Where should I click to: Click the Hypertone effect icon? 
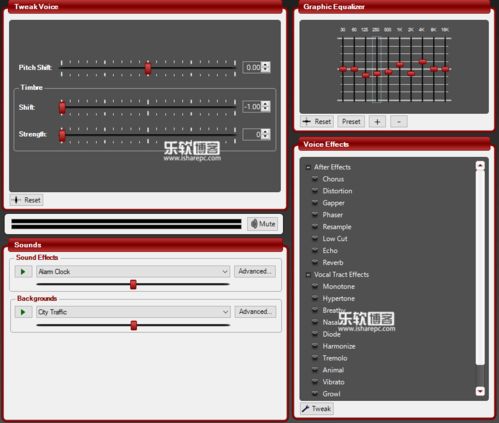pos(315,298)
